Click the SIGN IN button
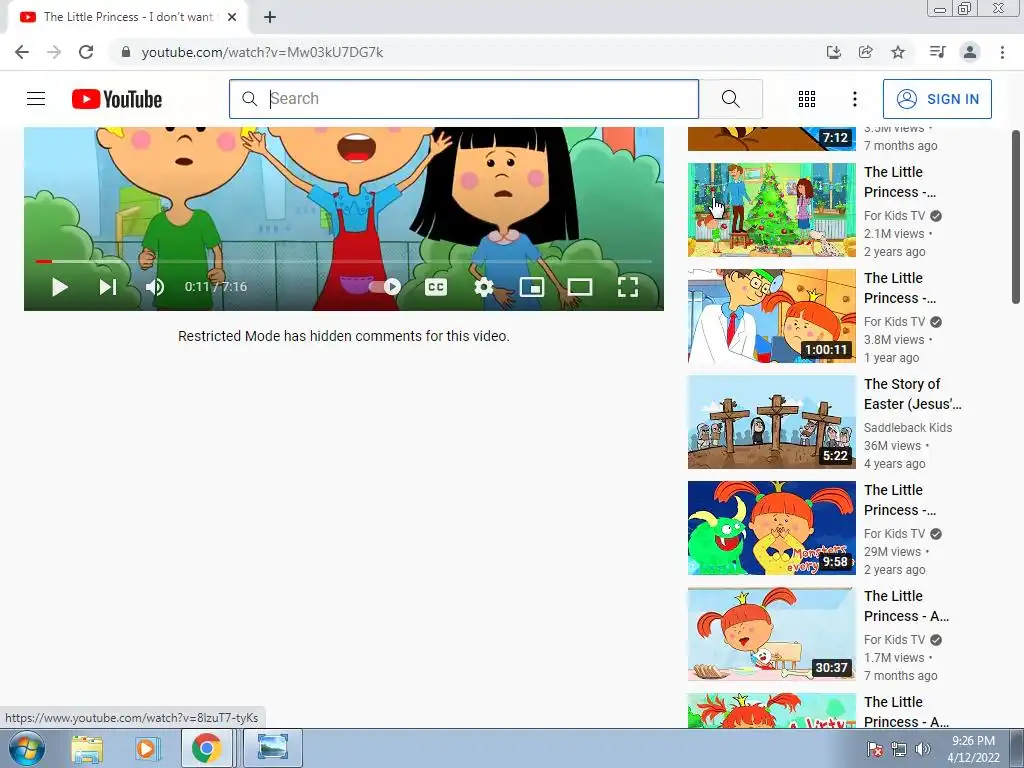Image resolution: width=1024 pixels, height=768 pixels. 937,99
